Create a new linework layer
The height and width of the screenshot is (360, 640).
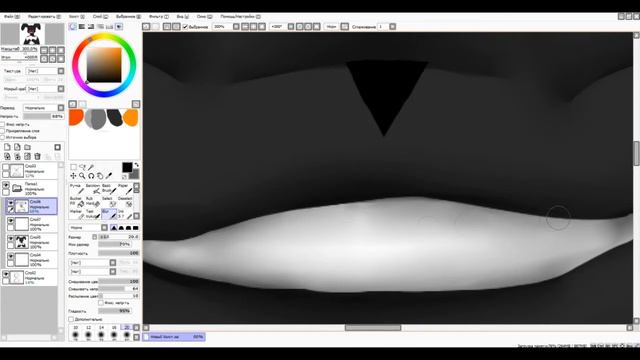pyautogui.click(x=17, y=147)
